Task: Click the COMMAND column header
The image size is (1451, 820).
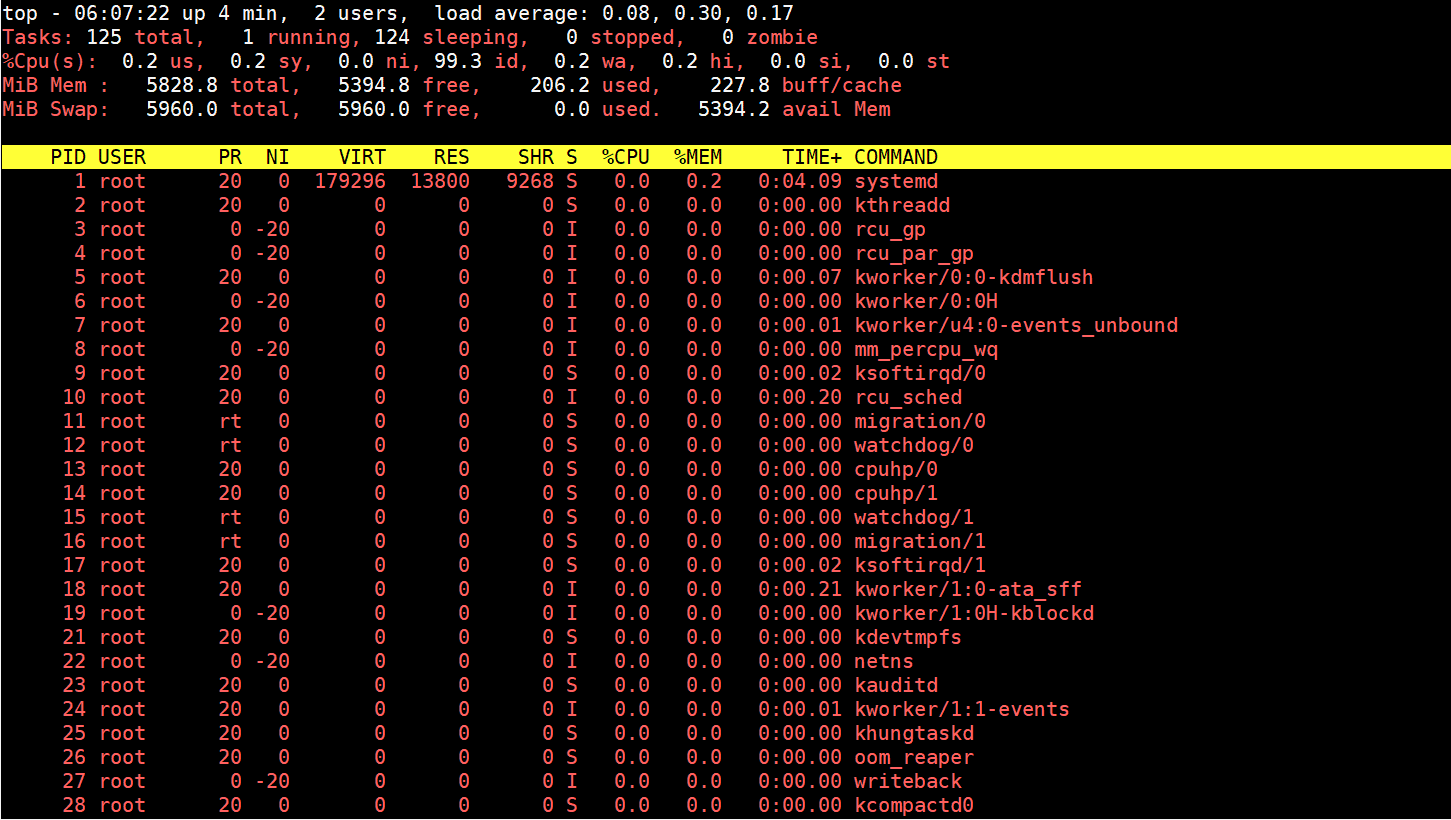Action: (896, 157)
